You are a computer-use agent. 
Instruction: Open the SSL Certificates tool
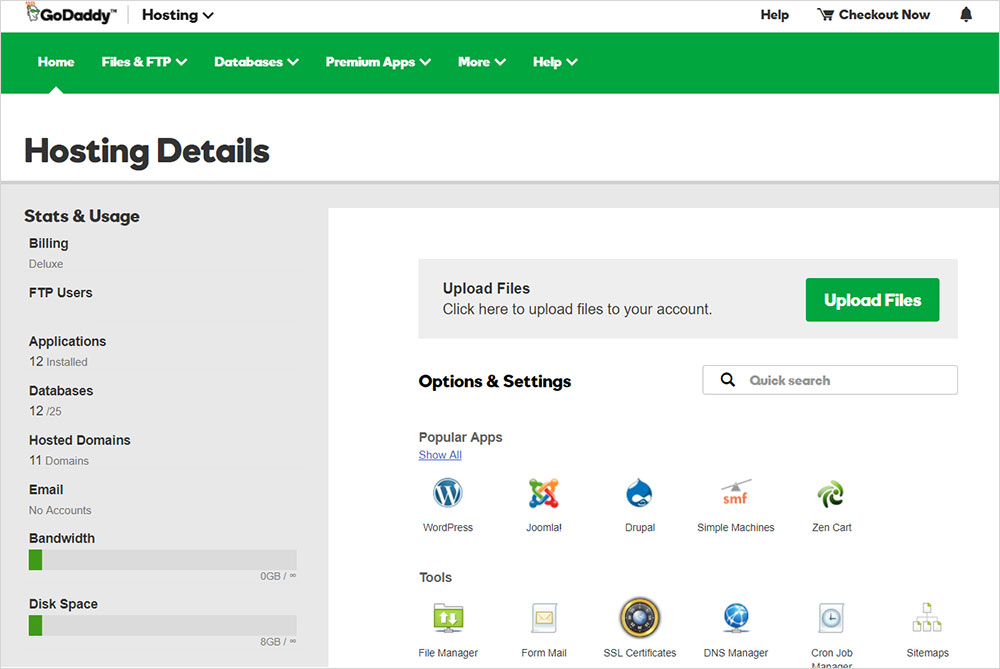639,618
